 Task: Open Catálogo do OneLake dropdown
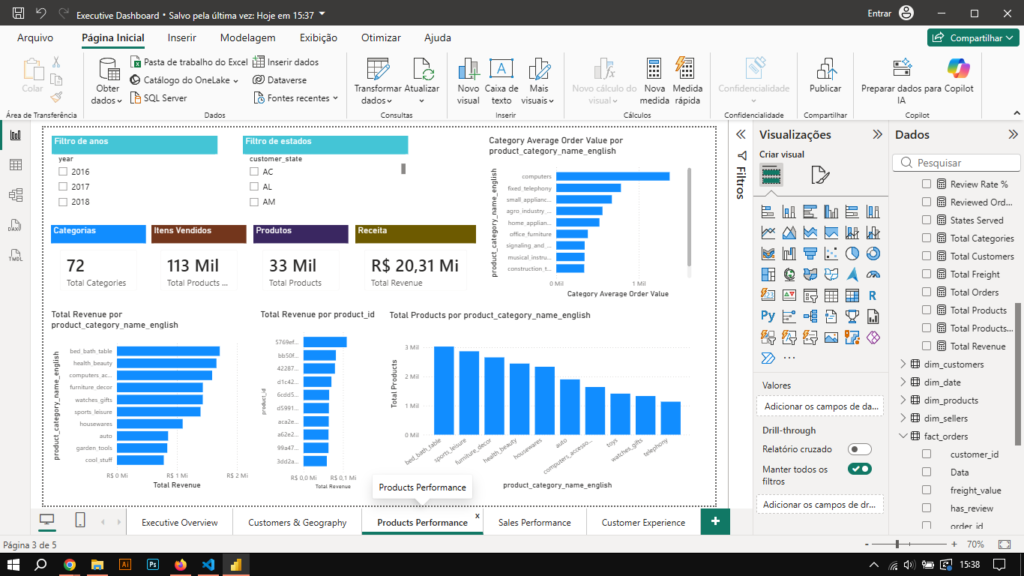(x=184, y=80)
